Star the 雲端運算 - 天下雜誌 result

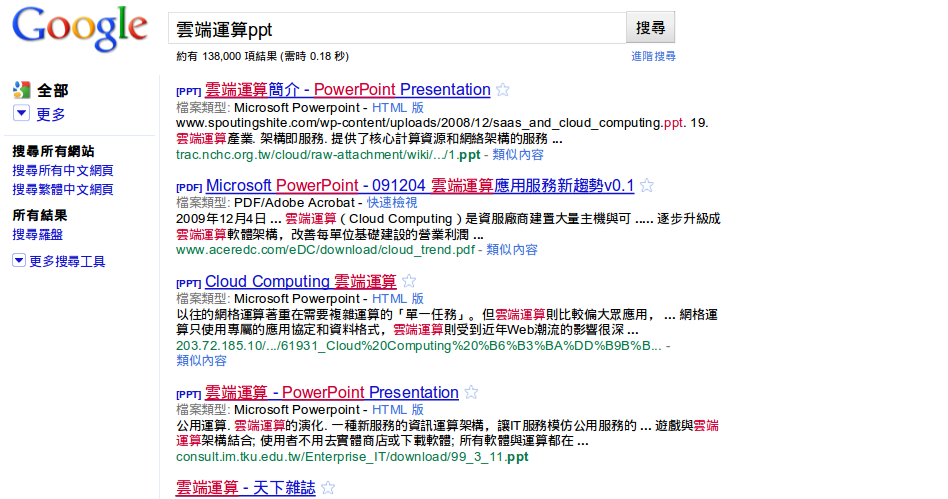(x=328, y=488)
